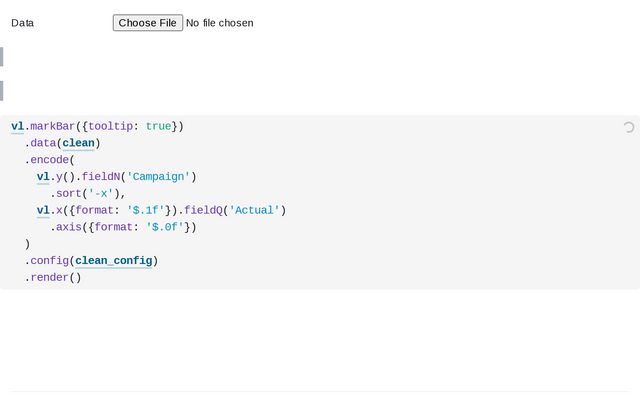This screenshot has height=400, width=640.
Task: Click the 'vl' reference before markBar
Action: tap(17, 126)
